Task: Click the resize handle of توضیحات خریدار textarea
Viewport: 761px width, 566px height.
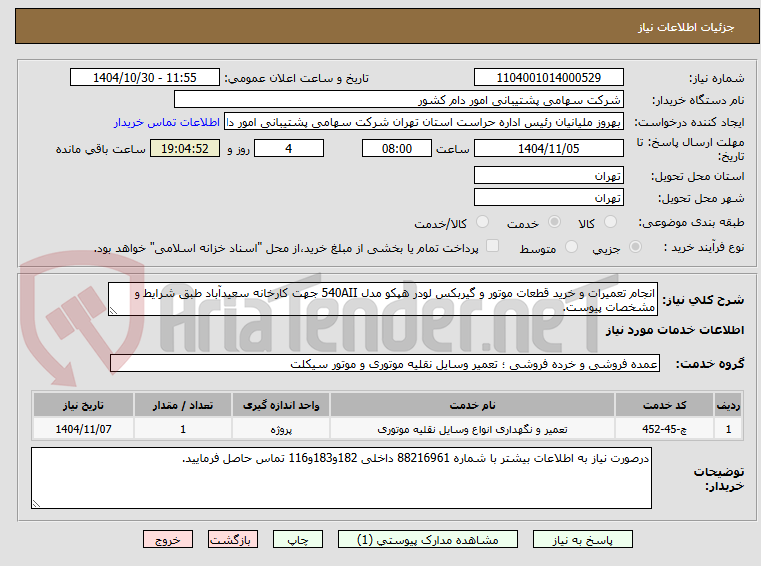Action: point(36,504)
